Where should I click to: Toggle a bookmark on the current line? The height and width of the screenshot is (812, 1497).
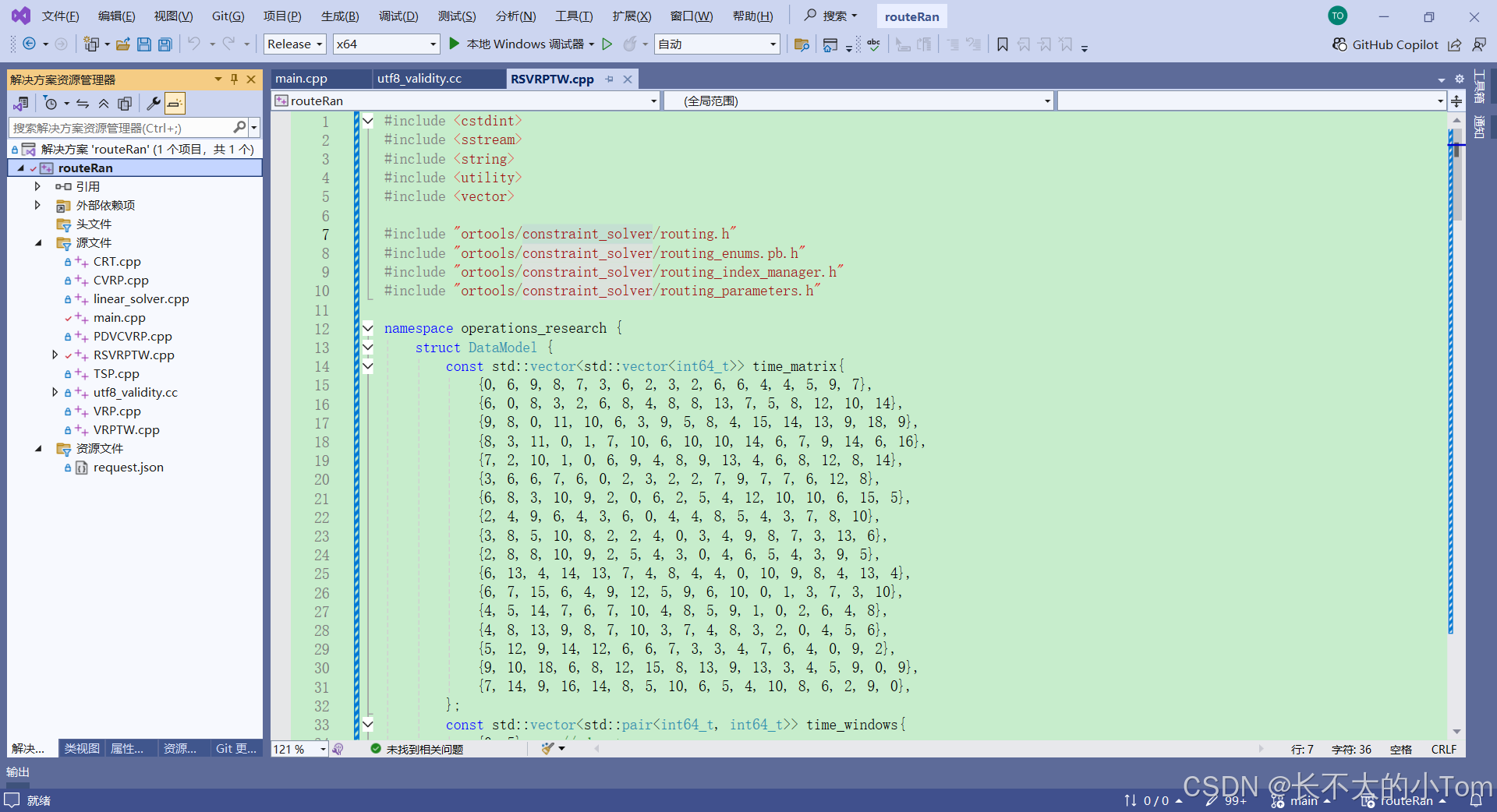pos(1003,44)
